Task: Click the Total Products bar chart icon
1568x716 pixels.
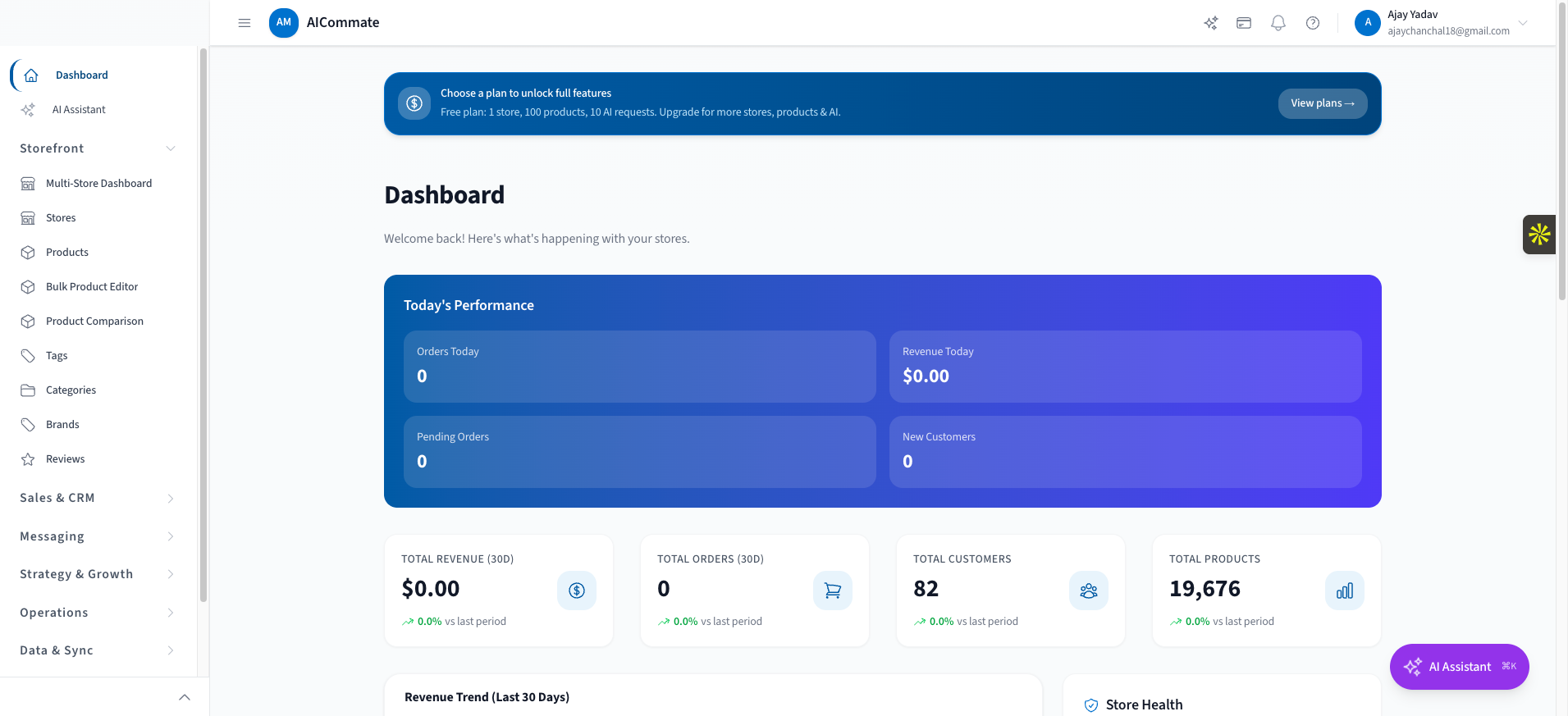Action: coord(1345,591)
